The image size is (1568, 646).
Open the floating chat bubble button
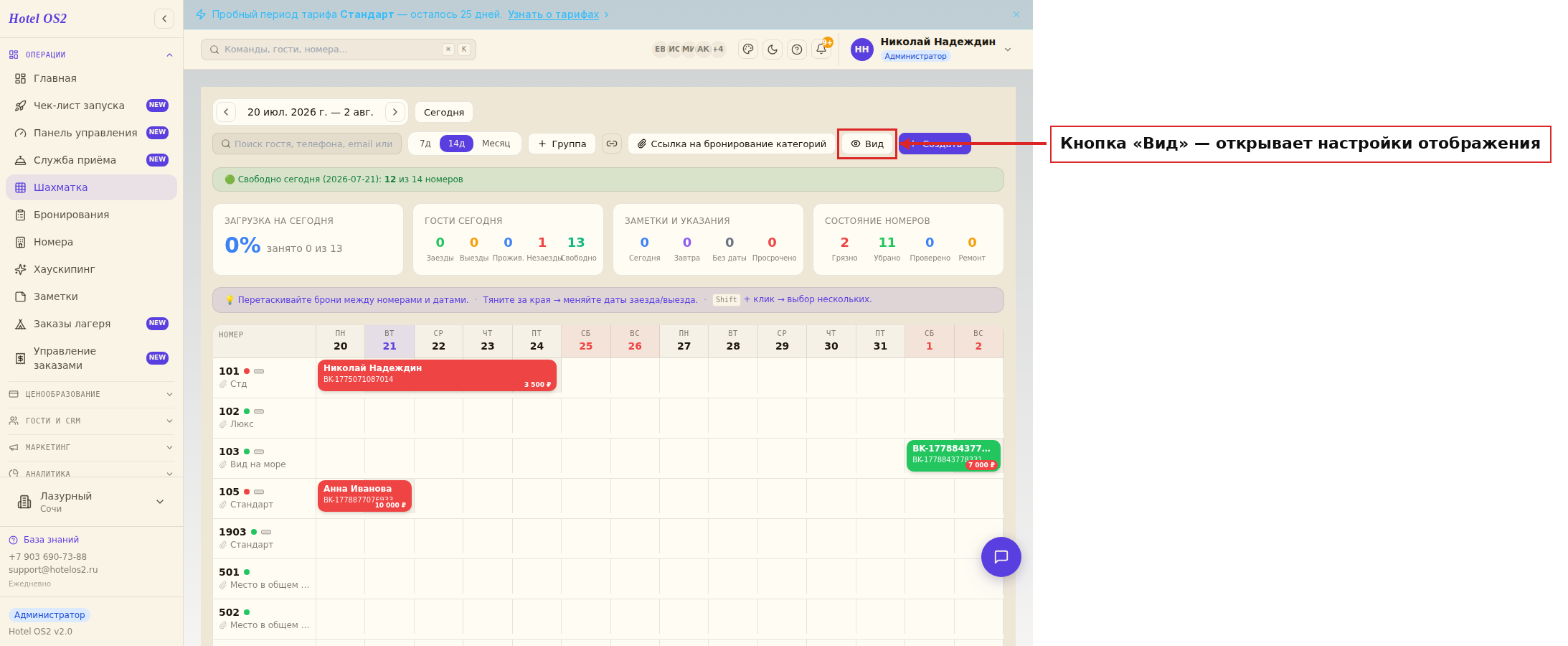coord(1001,557)
